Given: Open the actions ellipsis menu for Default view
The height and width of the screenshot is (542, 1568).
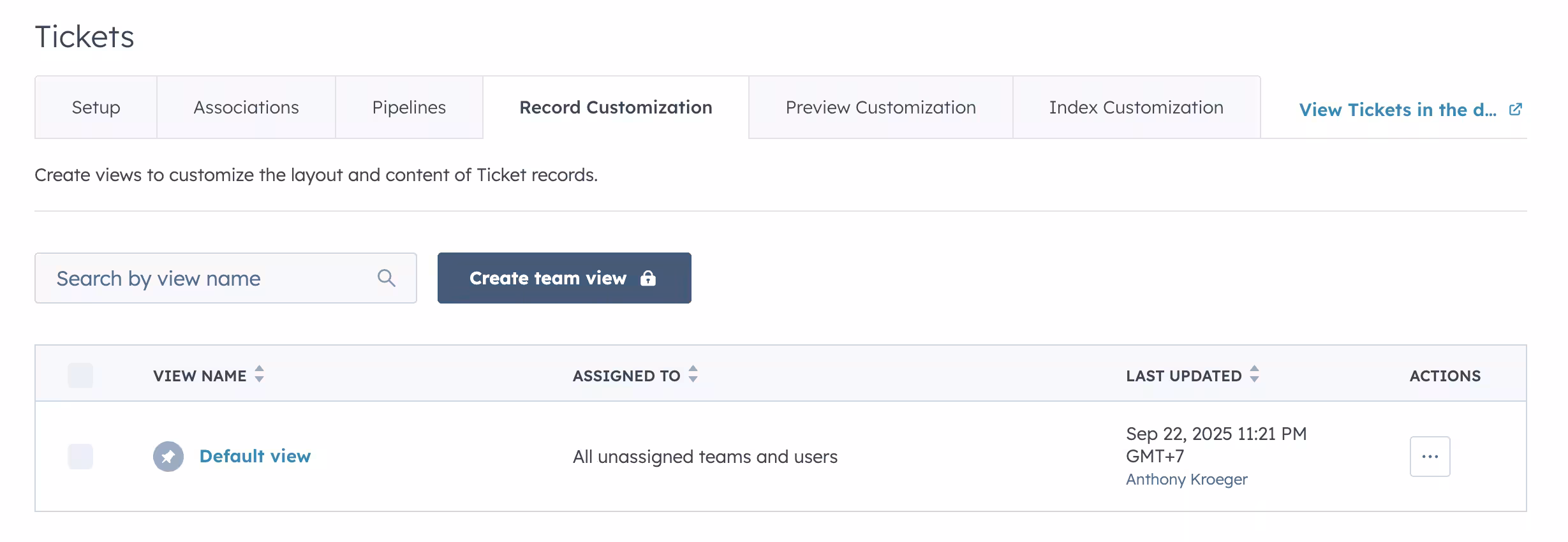Looking at the screenshot, I should (x=1430, y=457).
